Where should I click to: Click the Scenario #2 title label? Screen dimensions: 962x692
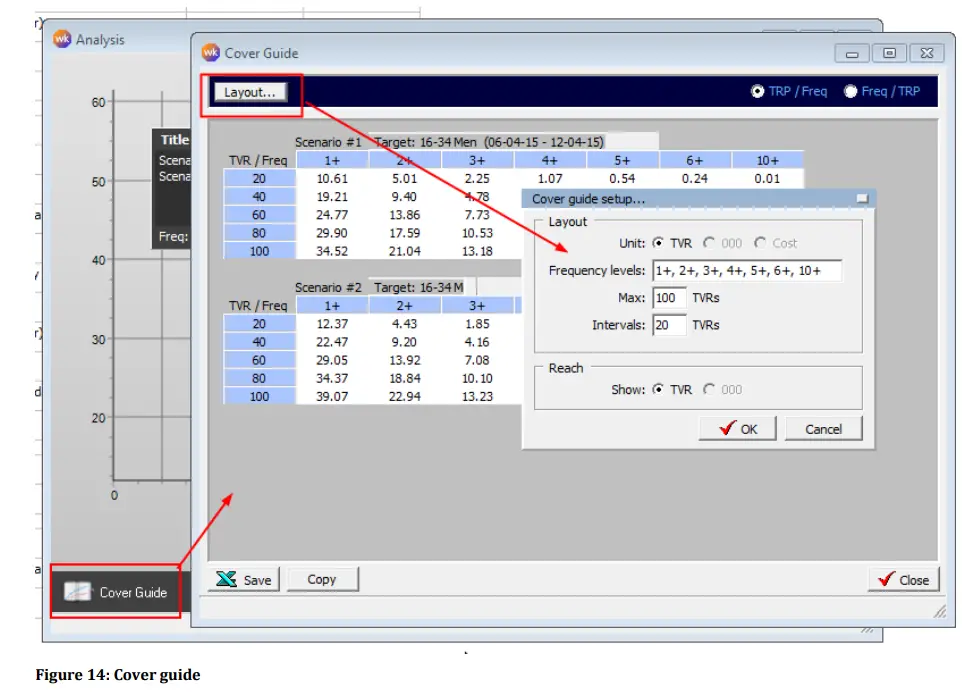[x=328, y=288]
